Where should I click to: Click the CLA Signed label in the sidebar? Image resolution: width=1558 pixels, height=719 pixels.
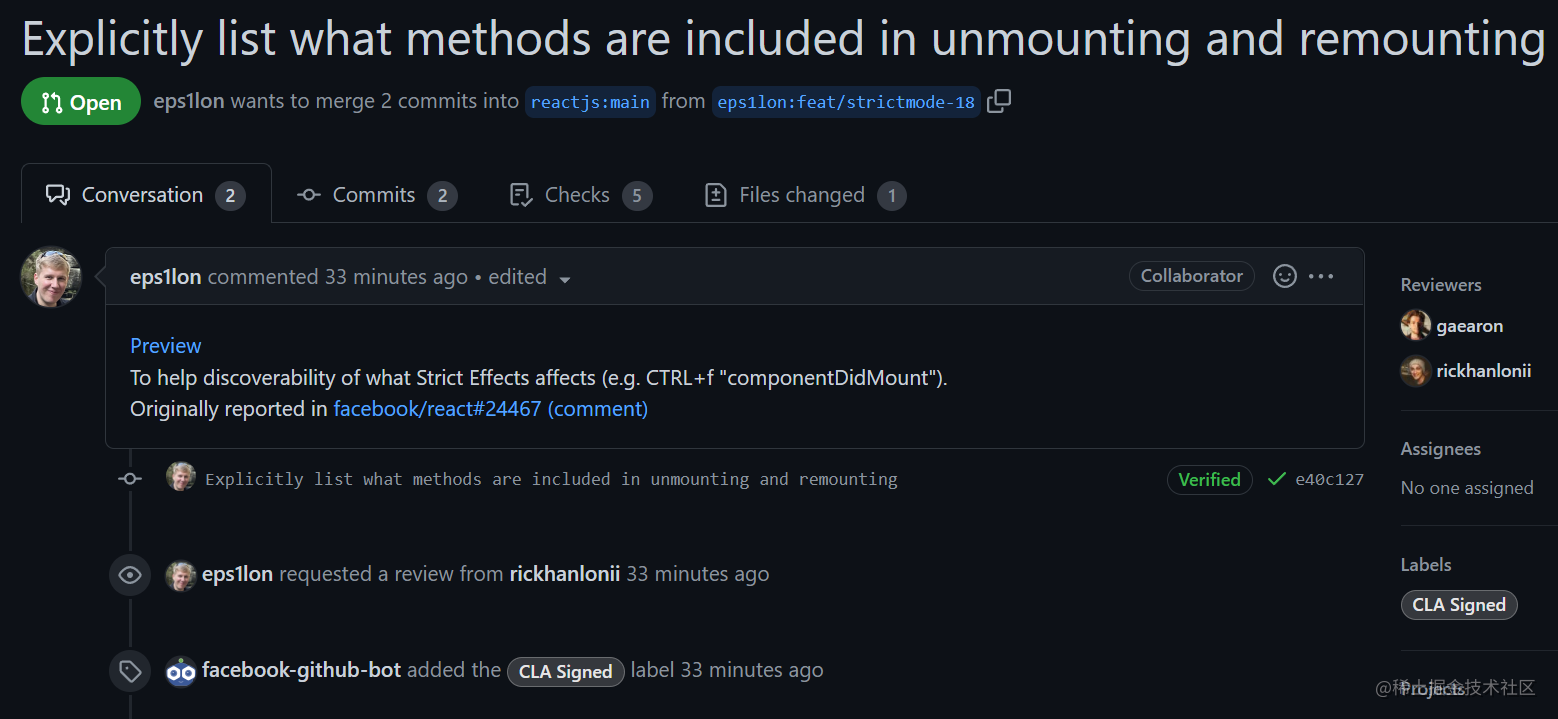tap(1459, 604)
